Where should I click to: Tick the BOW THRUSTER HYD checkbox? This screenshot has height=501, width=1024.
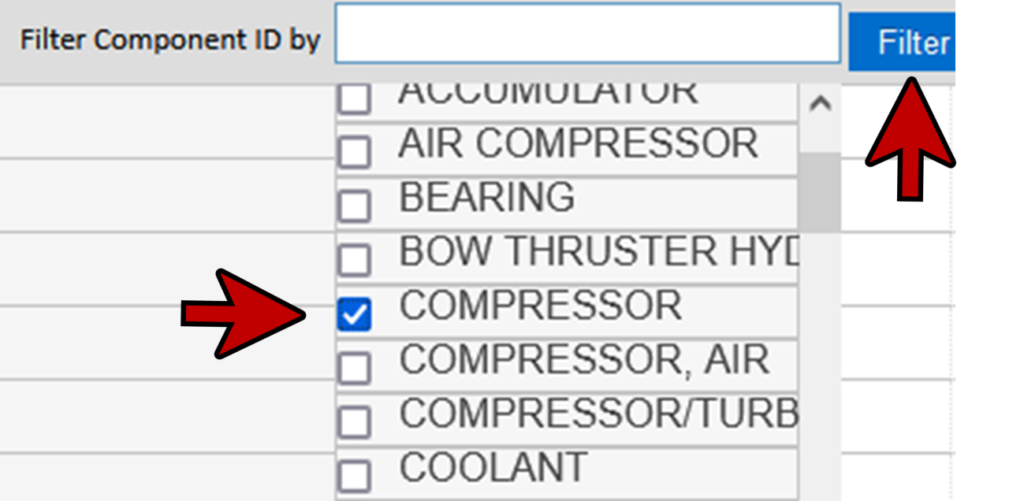354,260
